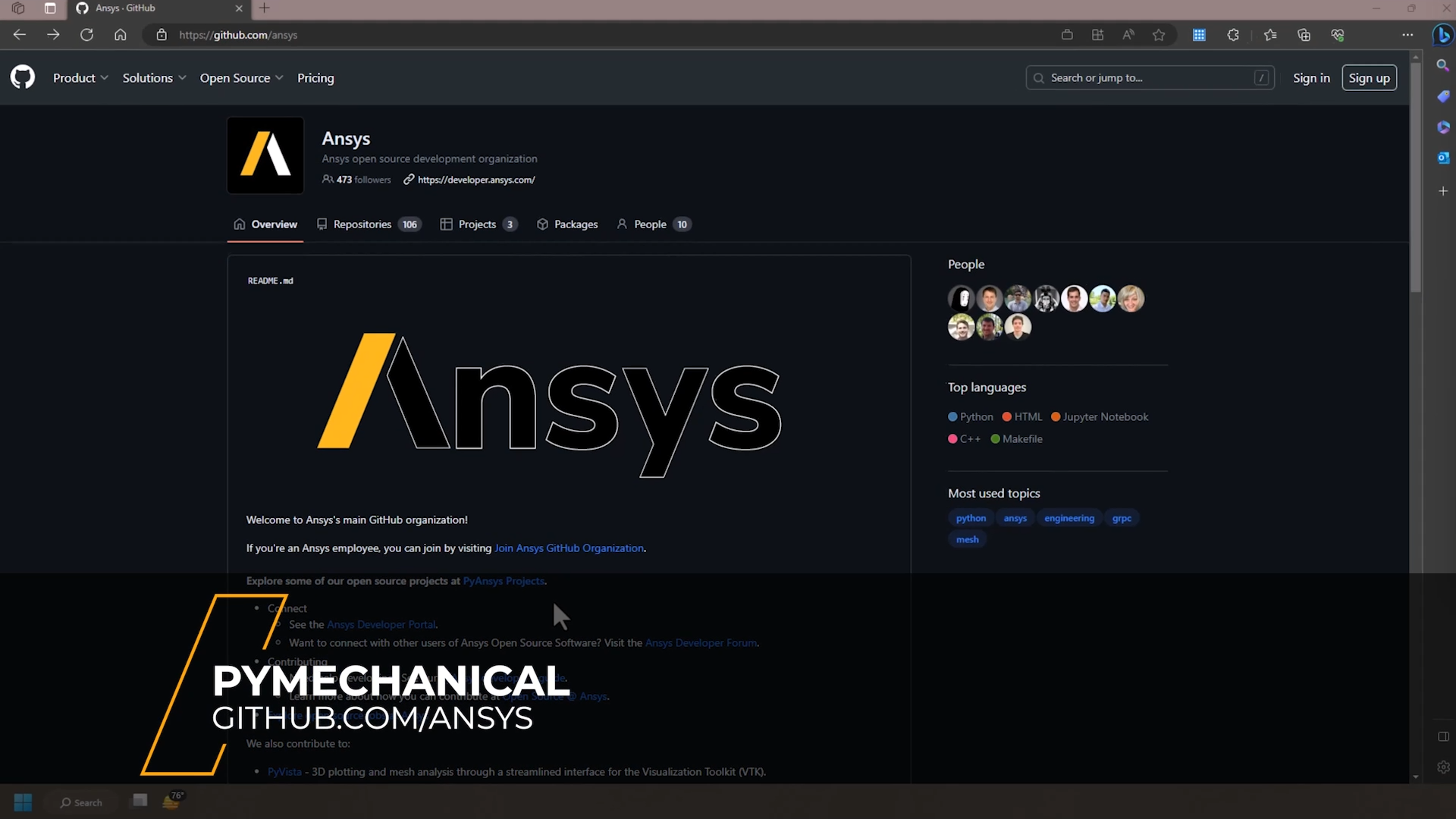Open Outlook icon in Edge sidebar
Image resolution: width=1456 pixels, height=819 pixels.
tap(1443, 158)
